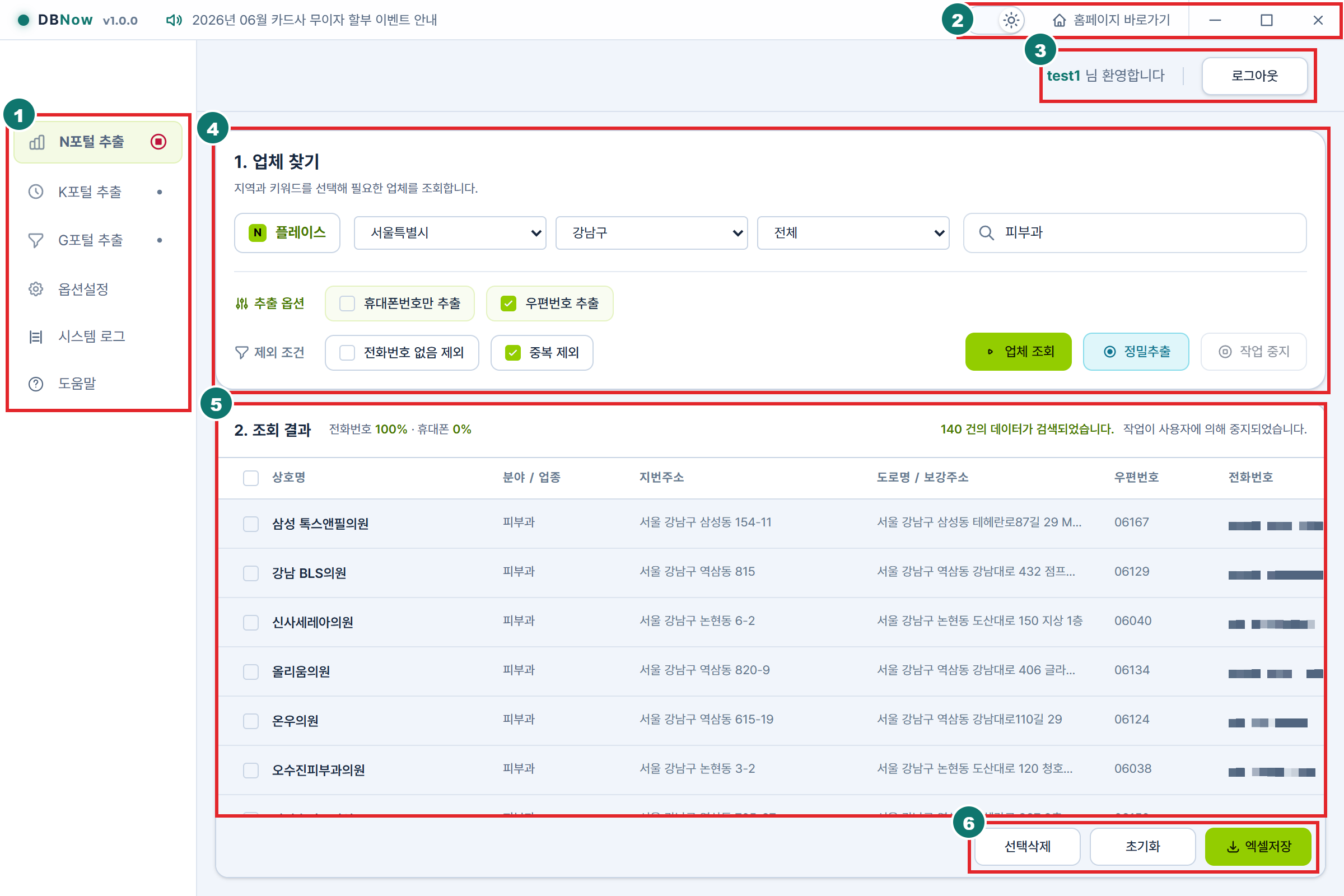Check the 오수진피부과의원 row checkbox
The height and width of the screenshot is (896, 1344).
click(251, 771)
